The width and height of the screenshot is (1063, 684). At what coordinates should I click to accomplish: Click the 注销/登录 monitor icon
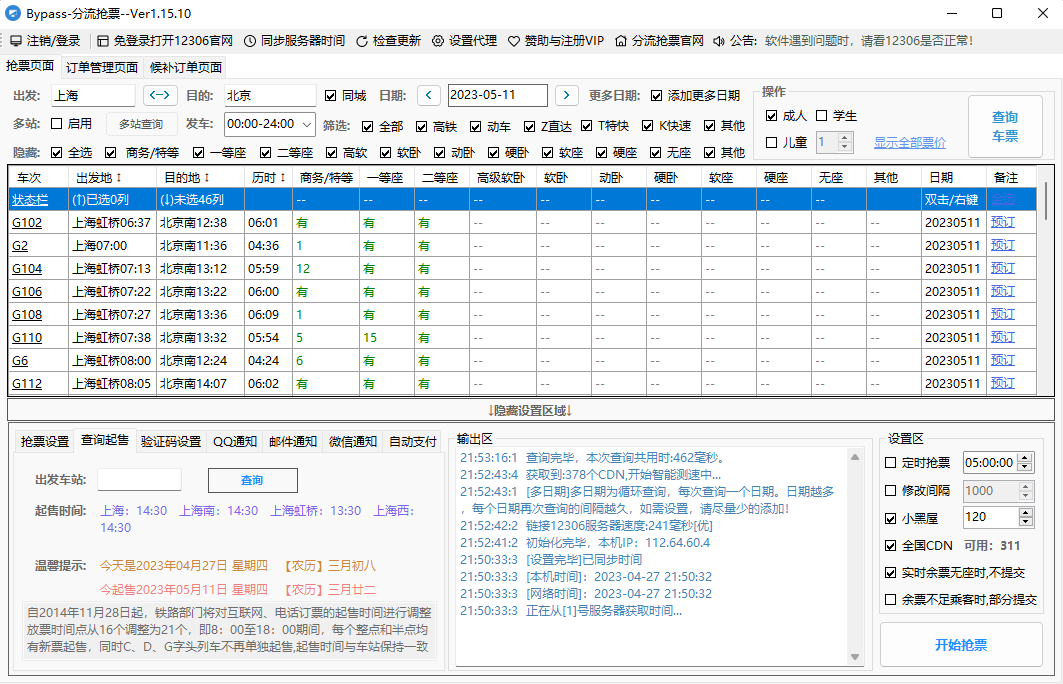pos(15,41)
